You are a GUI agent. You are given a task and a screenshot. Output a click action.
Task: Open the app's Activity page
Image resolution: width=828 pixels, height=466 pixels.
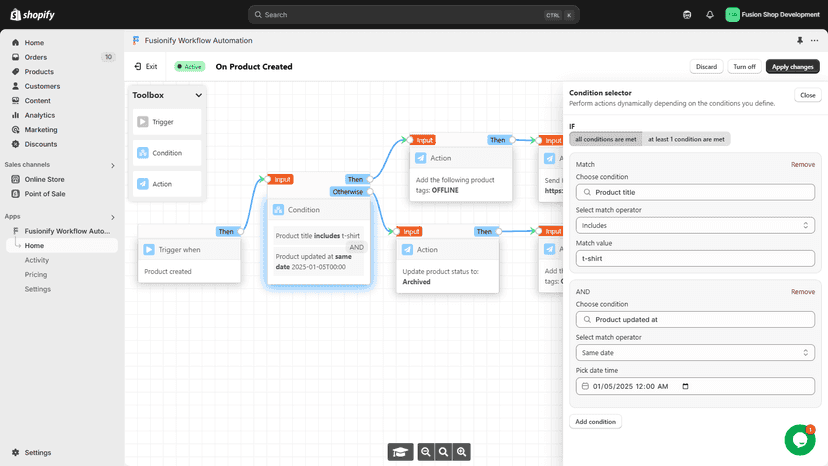pyautogui.click(x=36, y=260)
